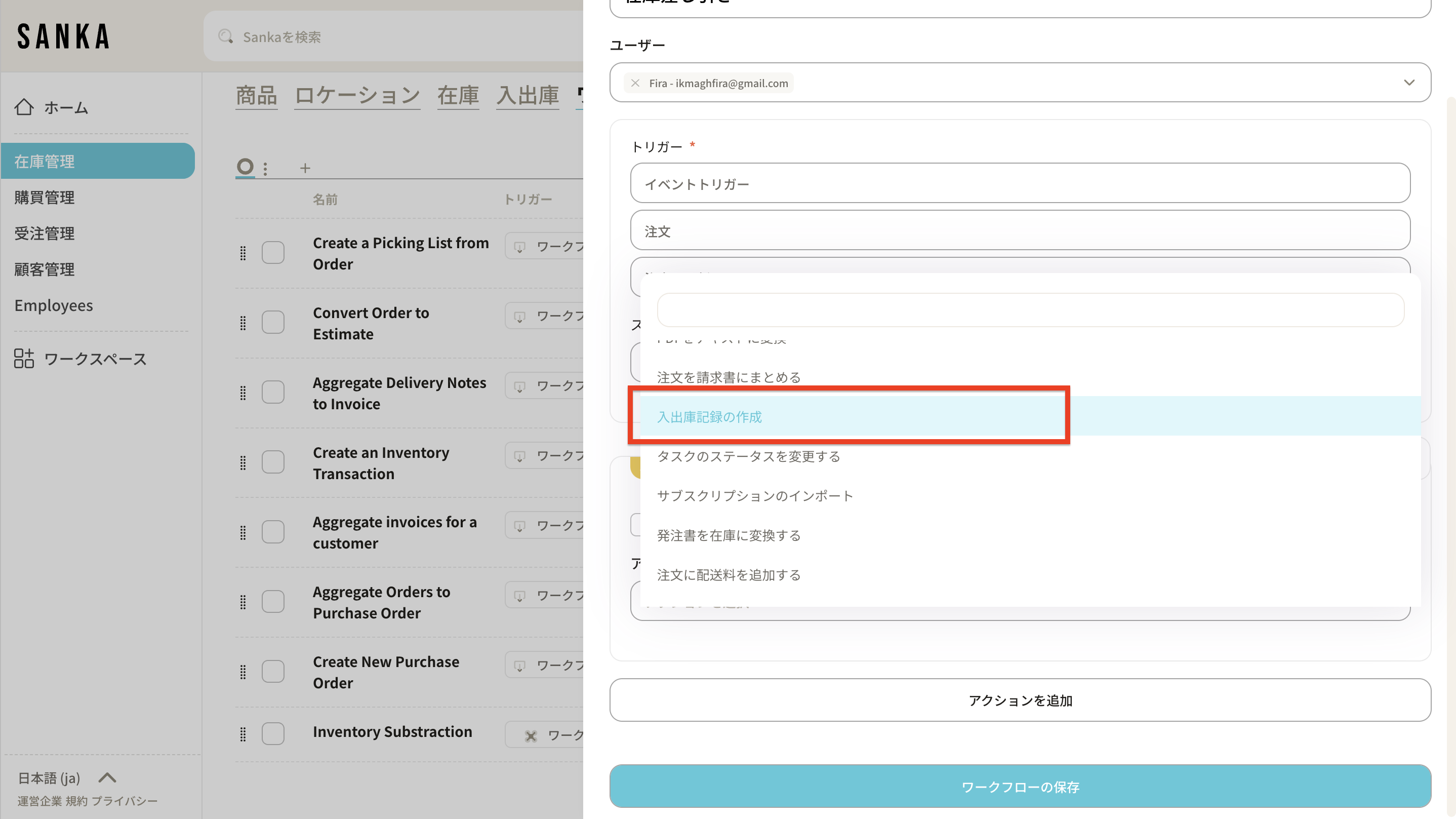The image size is (1456, 819).
Task: Select the Aggregate Delivery Notes to Invoice checkbox
Action: pos(273,393)
